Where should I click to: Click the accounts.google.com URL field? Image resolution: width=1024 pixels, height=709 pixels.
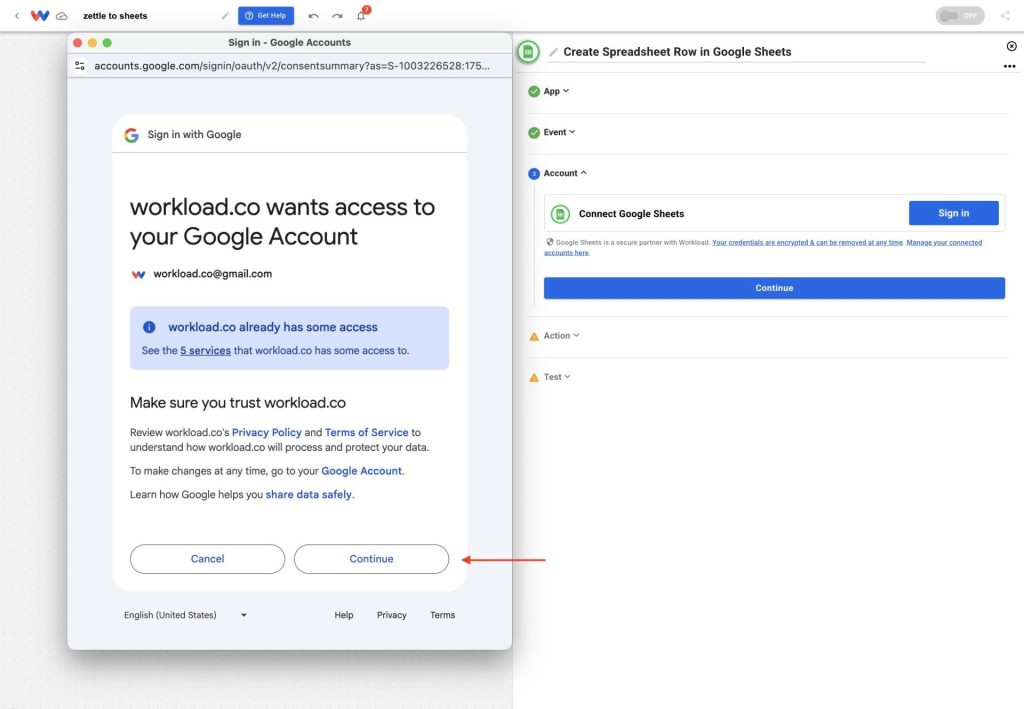[x=292, y=66]
